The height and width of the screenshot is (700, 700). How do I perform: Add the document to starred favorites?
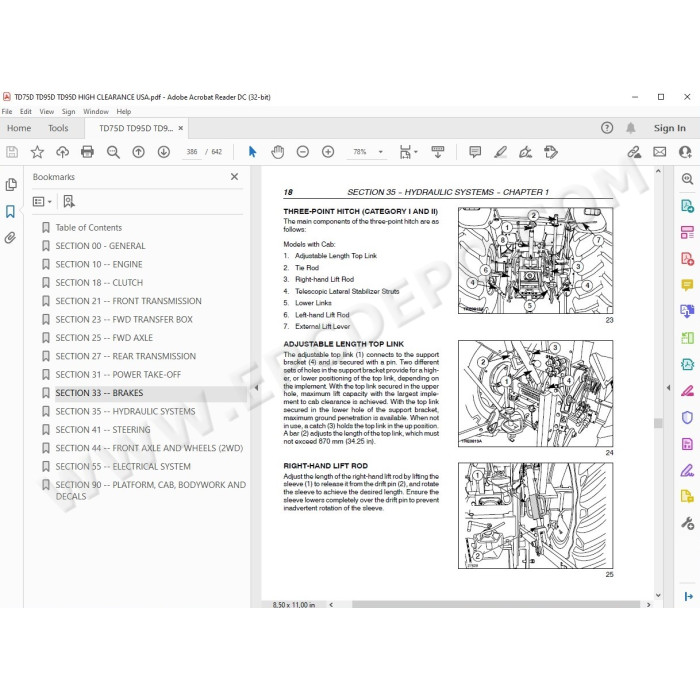point(37,152)
